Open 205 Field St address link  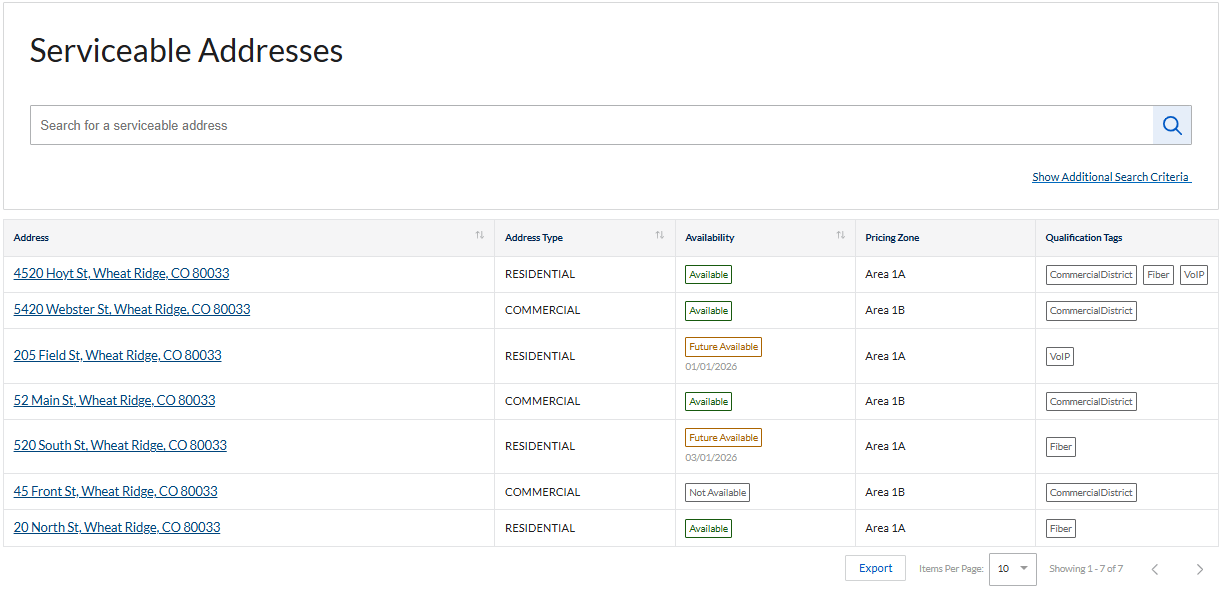(117, 355)
